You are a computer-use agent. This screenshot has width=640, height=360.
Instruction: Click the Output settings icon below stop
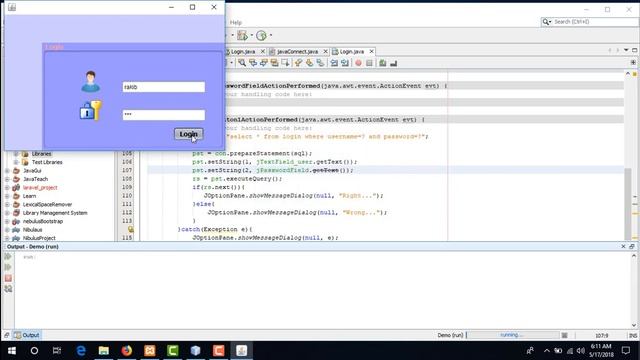click(8, 289)
